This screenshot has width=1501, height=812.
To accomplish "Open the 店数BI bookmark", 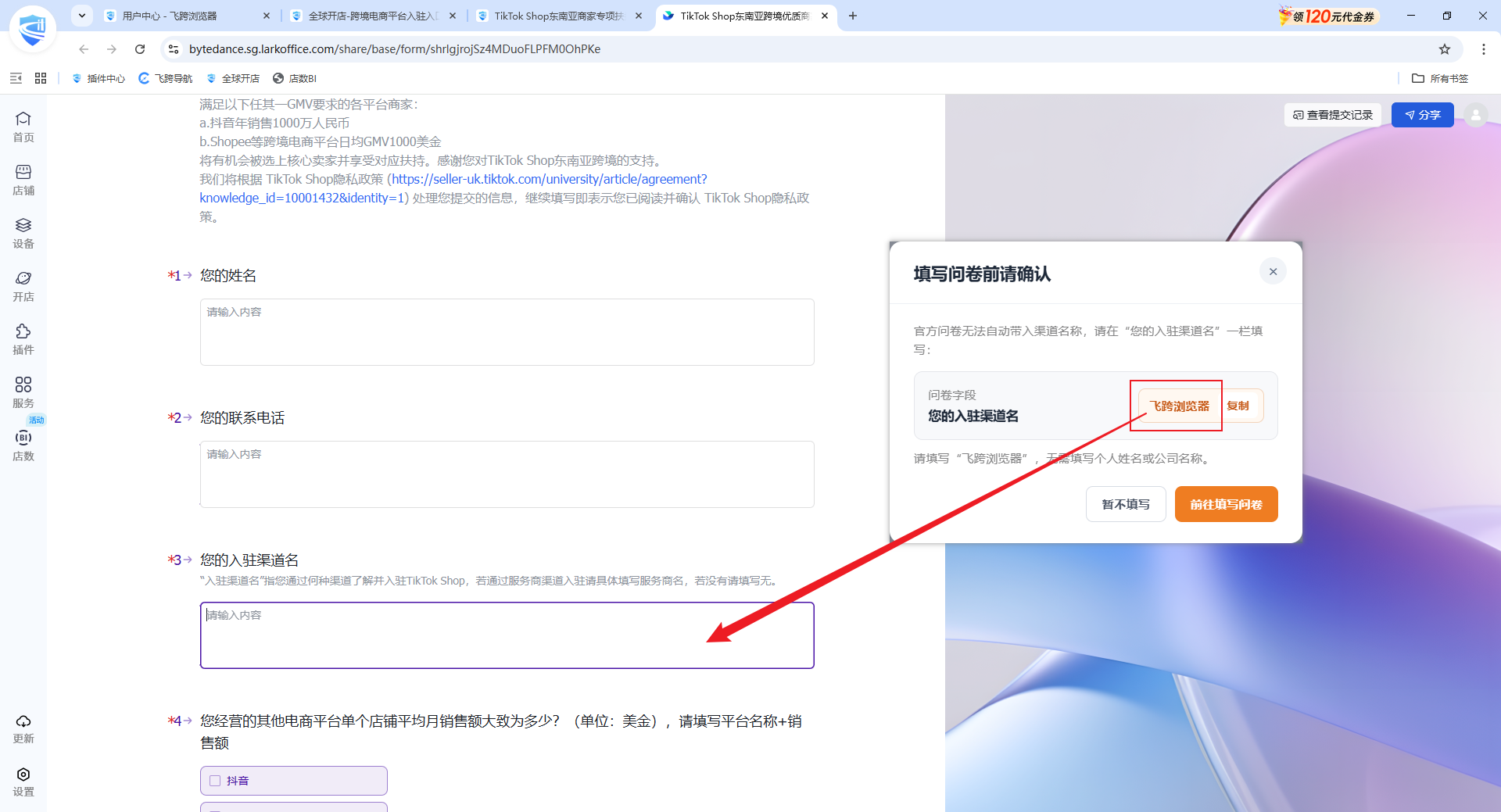I will coord(295,78).
